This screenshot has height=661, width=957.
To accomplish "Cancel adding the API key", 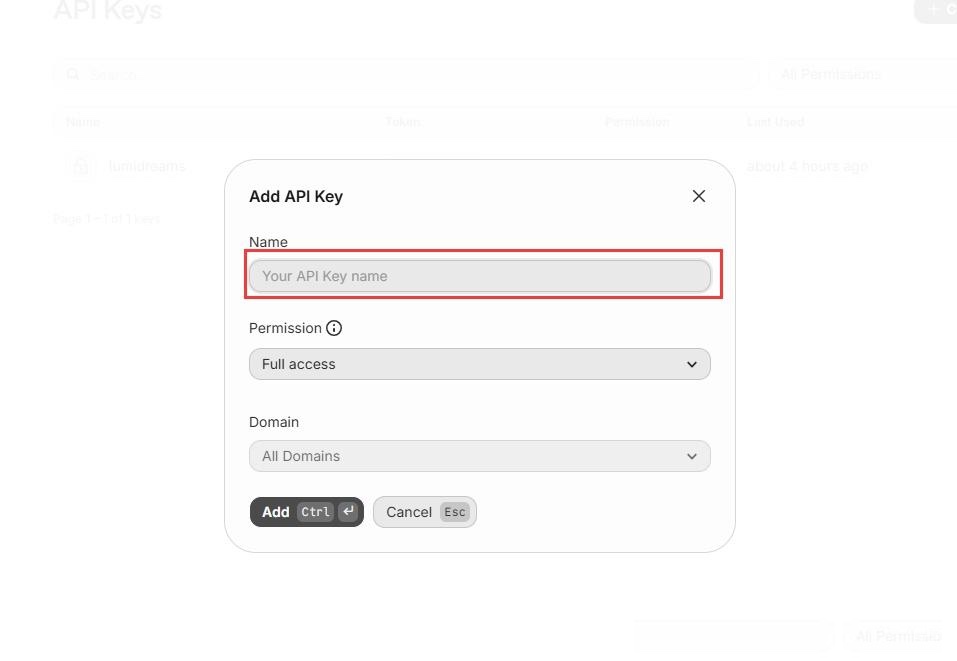I will click(425, 512).
